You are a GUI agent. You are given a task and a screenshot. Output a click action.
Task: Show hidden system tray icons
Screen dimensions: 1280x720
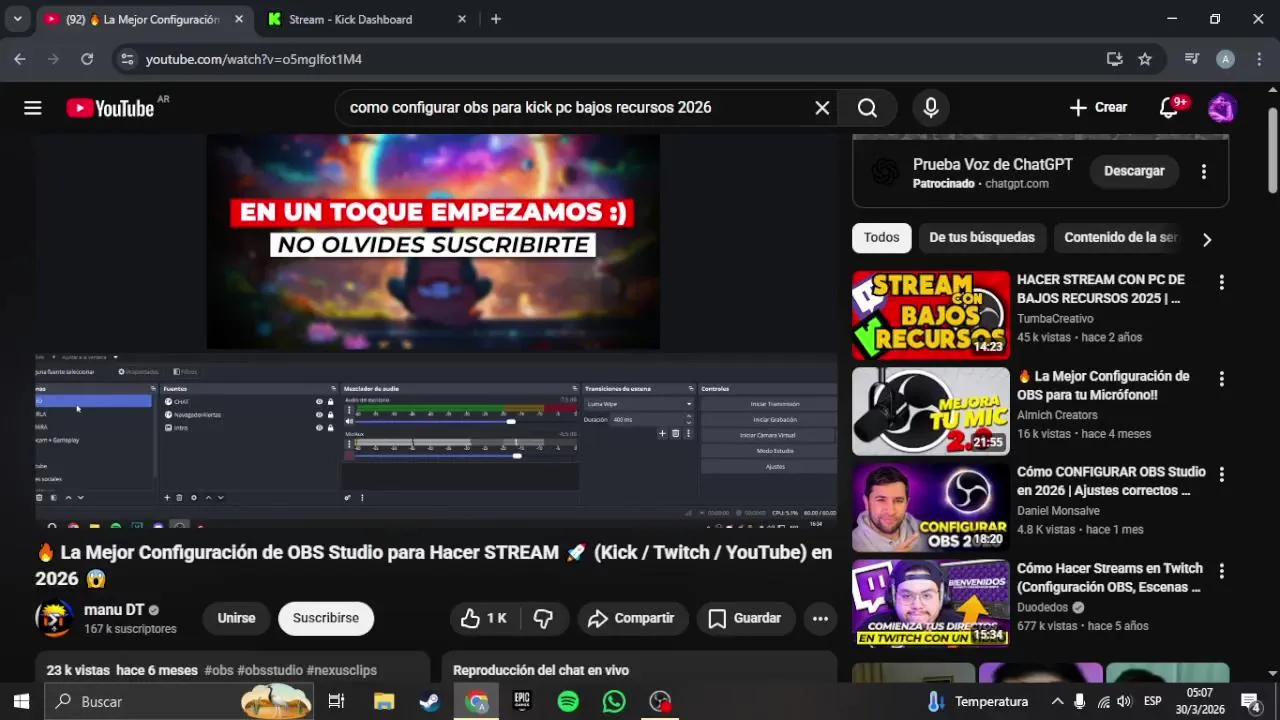click(1057, 702)
